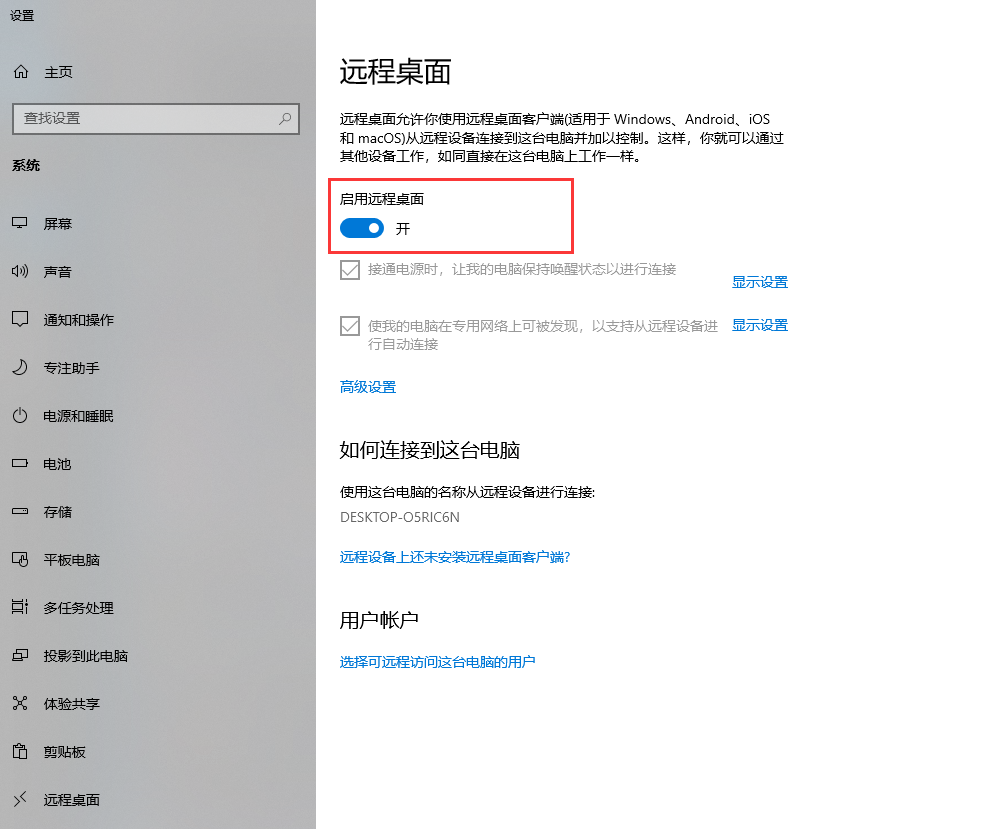Click the power icon for 电源和睡眠
This screenshot has width=986, height=829.
click(x=19, y=416)
